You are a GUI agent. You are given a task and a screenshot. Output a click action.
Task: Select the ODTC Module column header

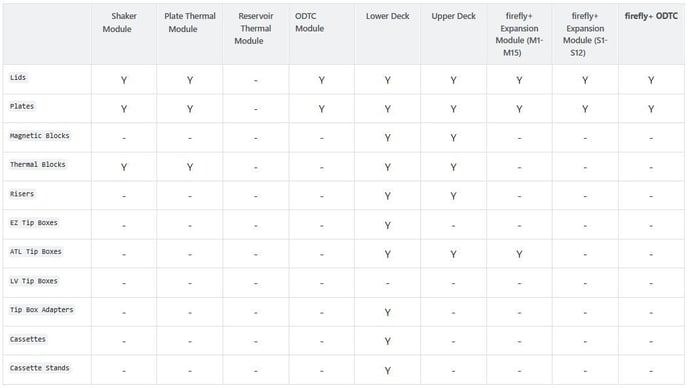click(309, 22)
